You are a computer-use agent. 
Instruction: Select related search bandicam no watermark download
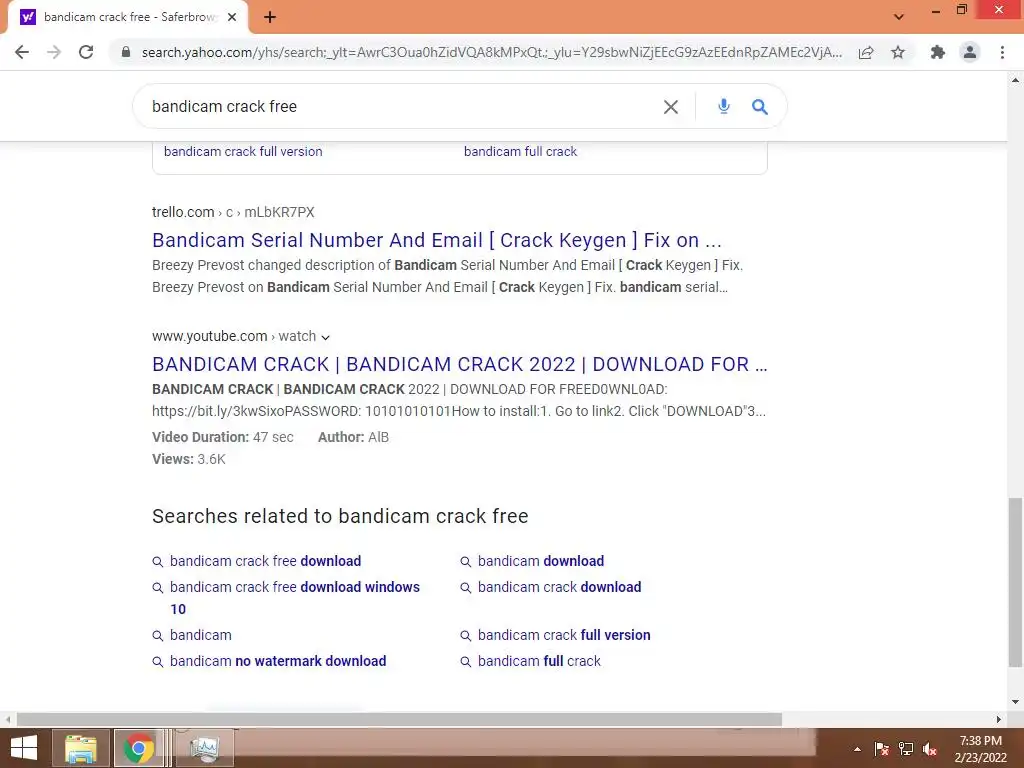(278, 661)
